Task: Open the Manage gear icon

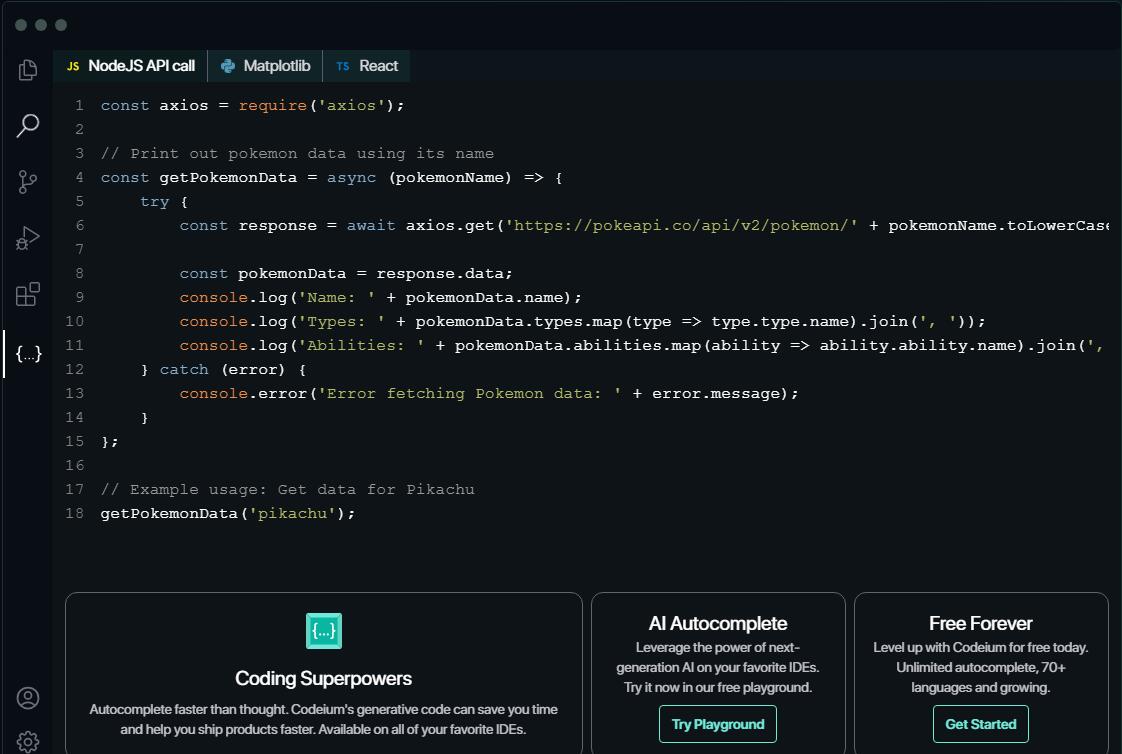Action: [28, 741]
